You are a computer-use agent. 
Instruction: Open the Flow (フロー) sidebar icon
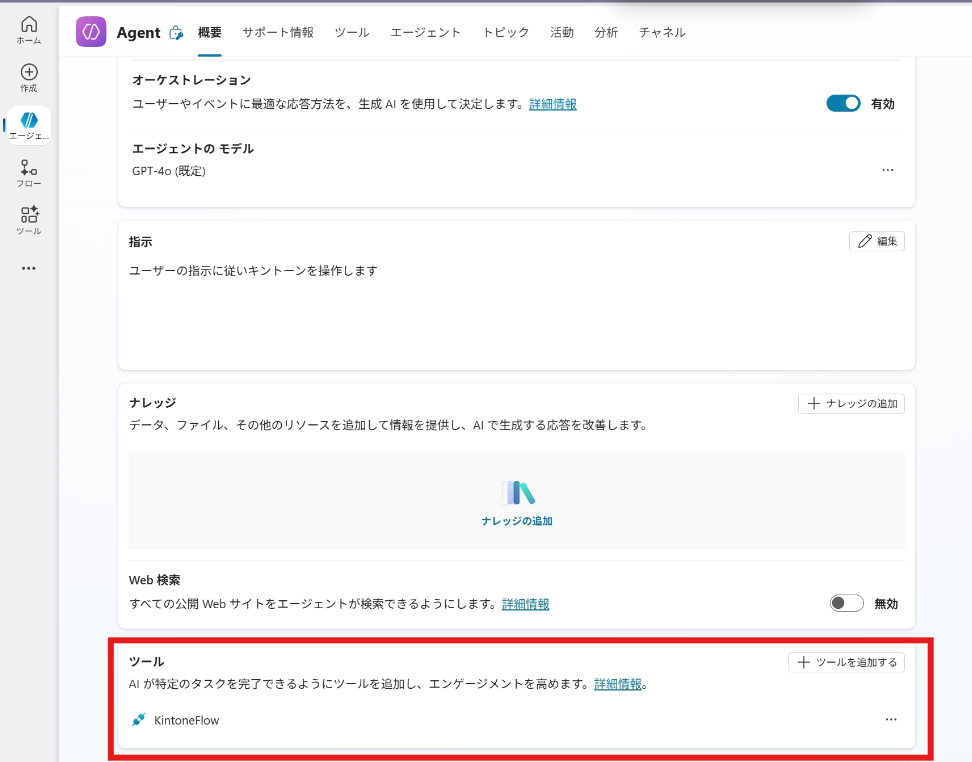[29, 168]
